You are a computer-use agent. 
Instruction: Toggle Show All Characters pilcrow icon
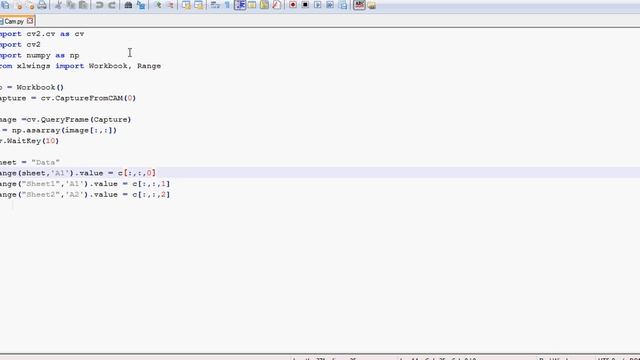pos(227,5)
